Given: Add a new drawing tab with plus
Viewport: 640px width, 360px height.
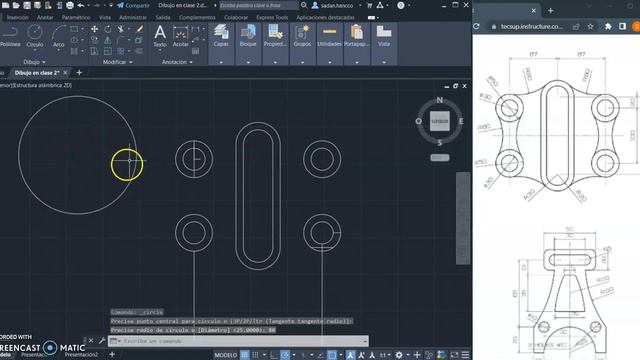Looking at the screenshot, I should point(79,73).
